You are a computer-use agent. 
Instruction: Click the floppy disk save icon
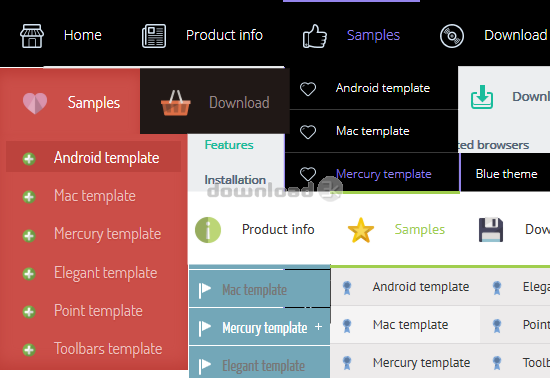click(x=491, y=230)
